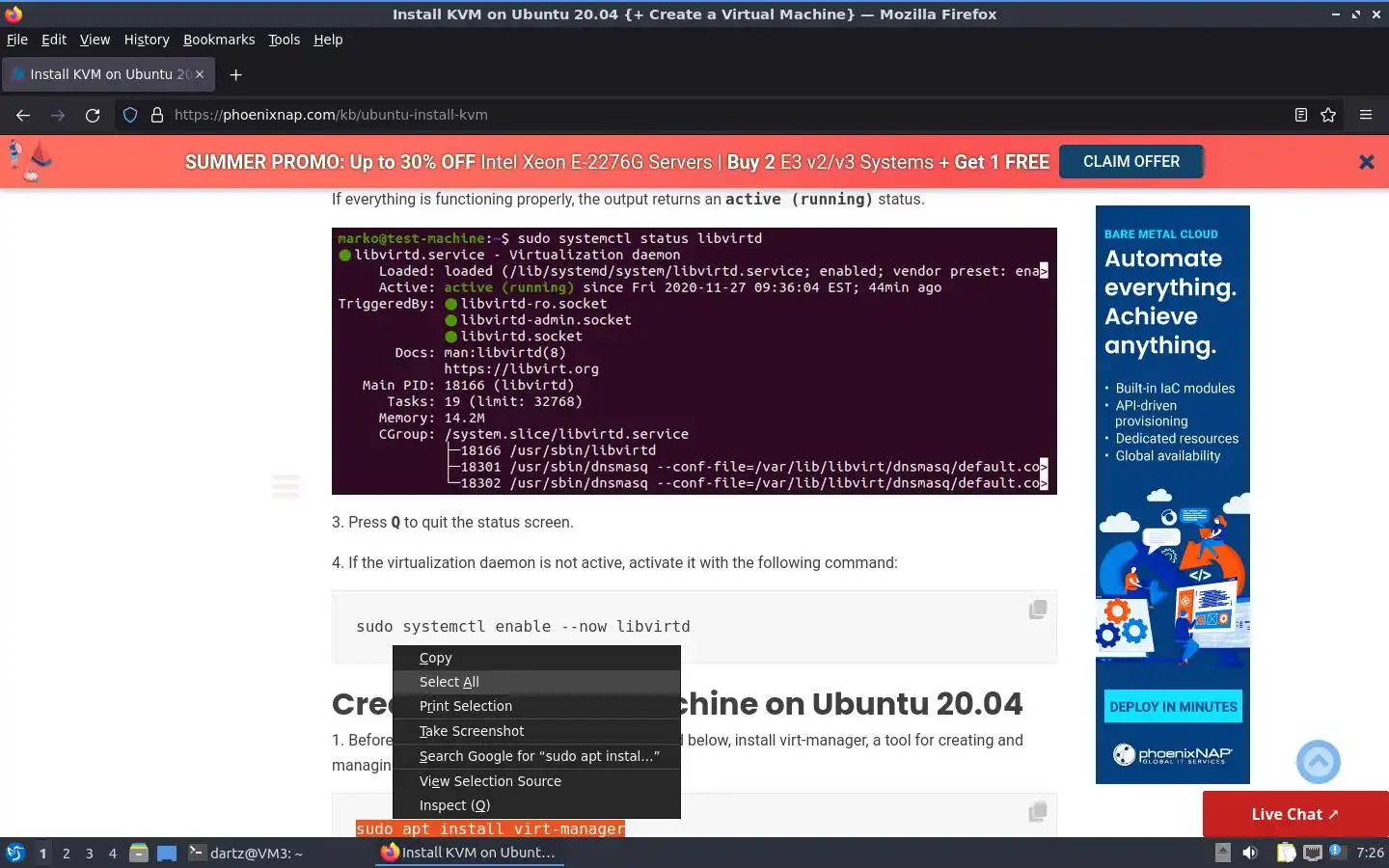Image resolution: width=1389 pixels, height=868 pixels.
Task: Open the tracking protection shield icon
Action: tap(130, 115)
